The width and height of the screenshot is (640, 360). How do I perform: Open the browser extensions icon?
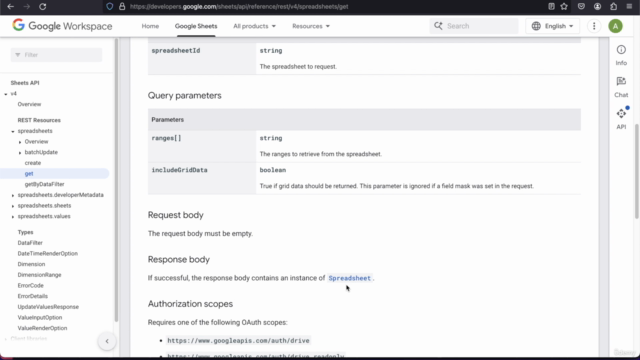[x=613, y=7]
